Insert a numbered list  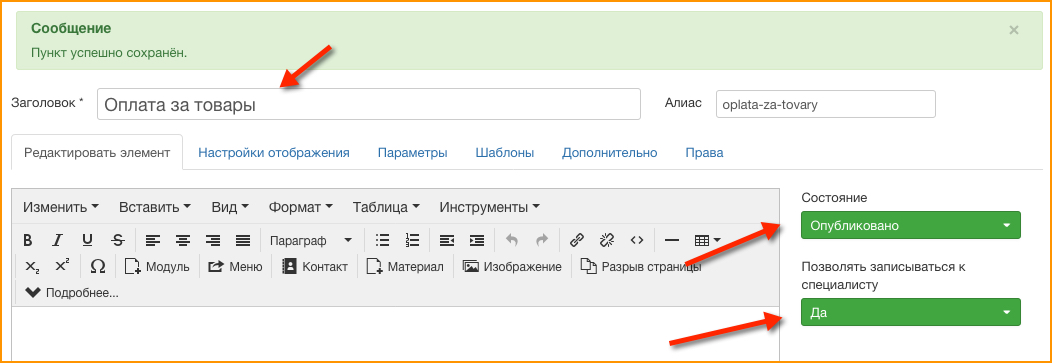pos(413,240)
